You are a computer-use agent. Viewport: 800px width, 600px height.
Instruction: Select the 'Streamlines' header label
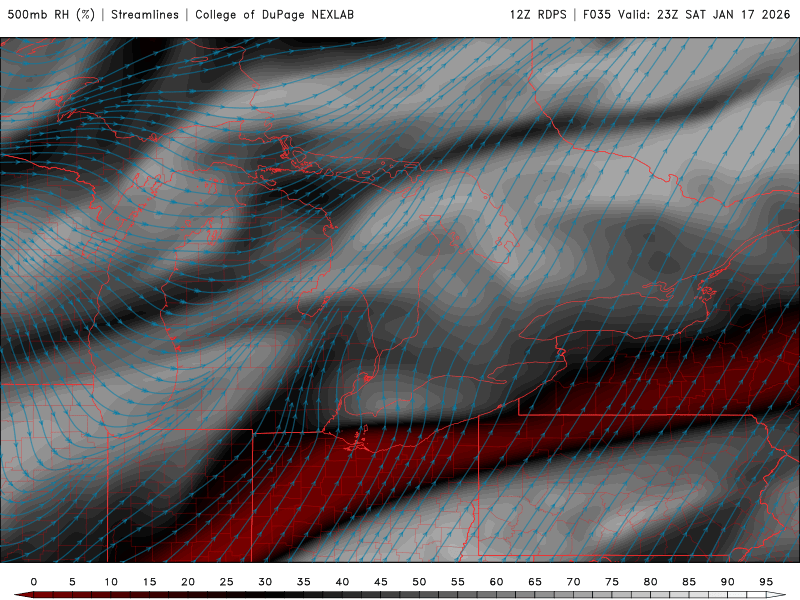tap(145, 15)
